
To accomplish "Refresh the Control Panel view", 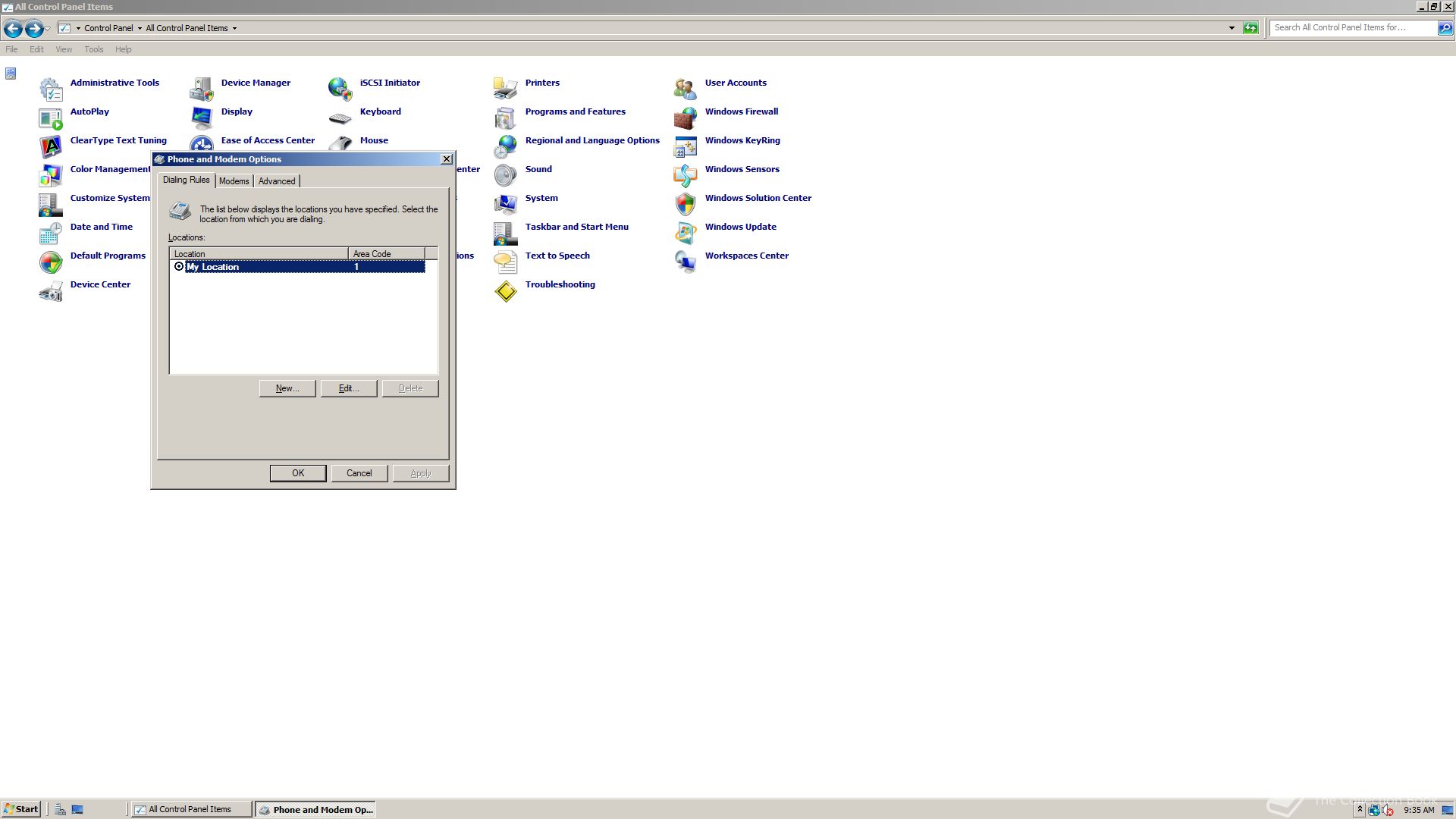I will pos(1250,28).
